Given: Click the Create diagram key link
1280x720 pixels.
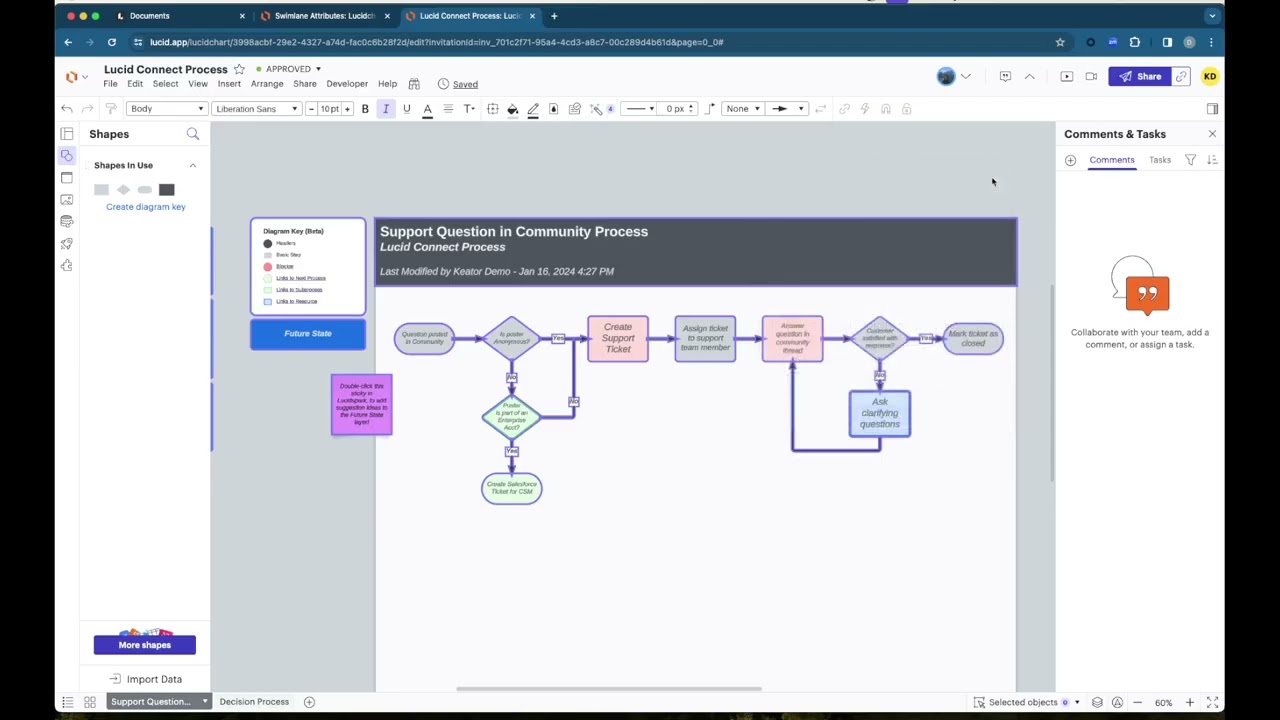Looking at the screenshot, I should pos(146,207).
